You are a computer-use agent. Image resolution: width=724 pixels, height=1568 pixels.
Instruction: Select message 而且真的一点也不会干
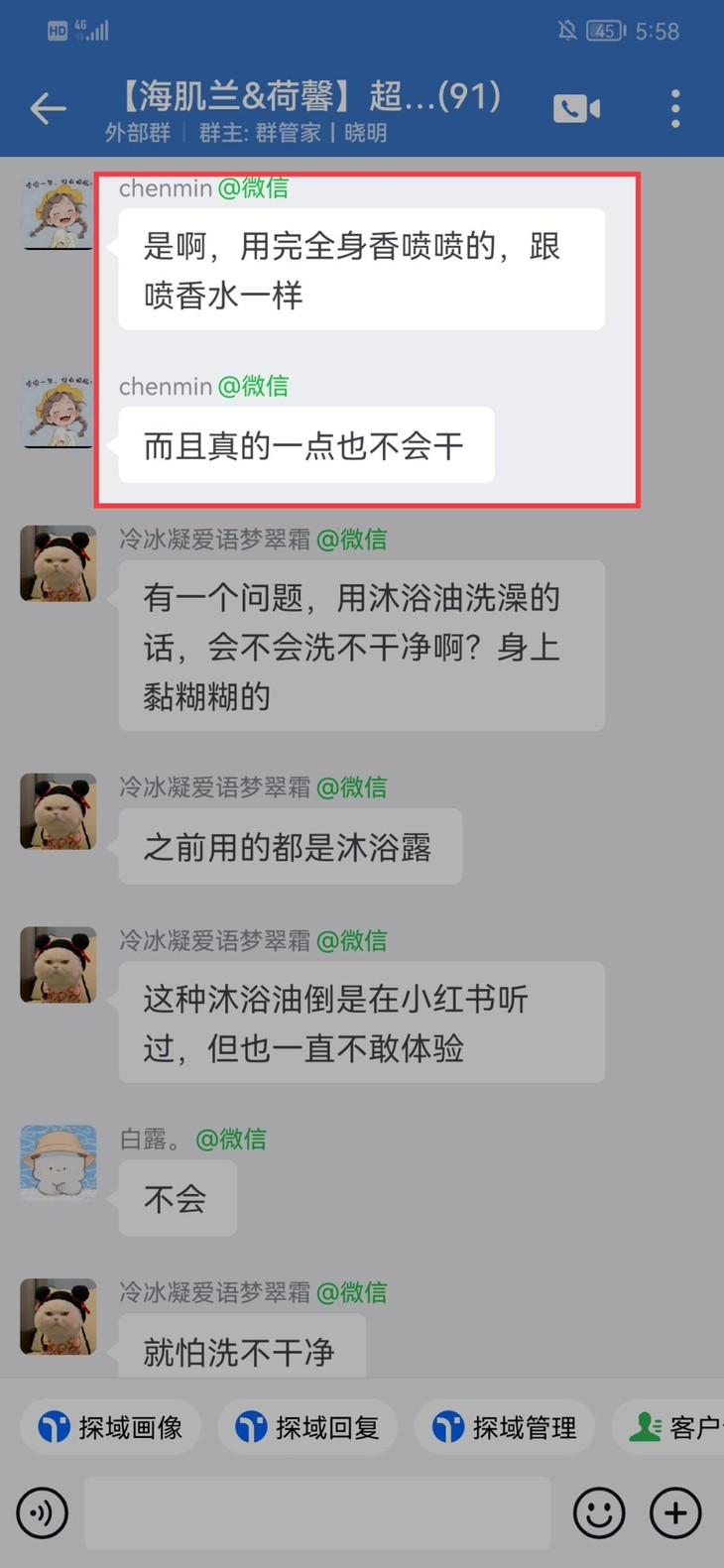(306, 445)
